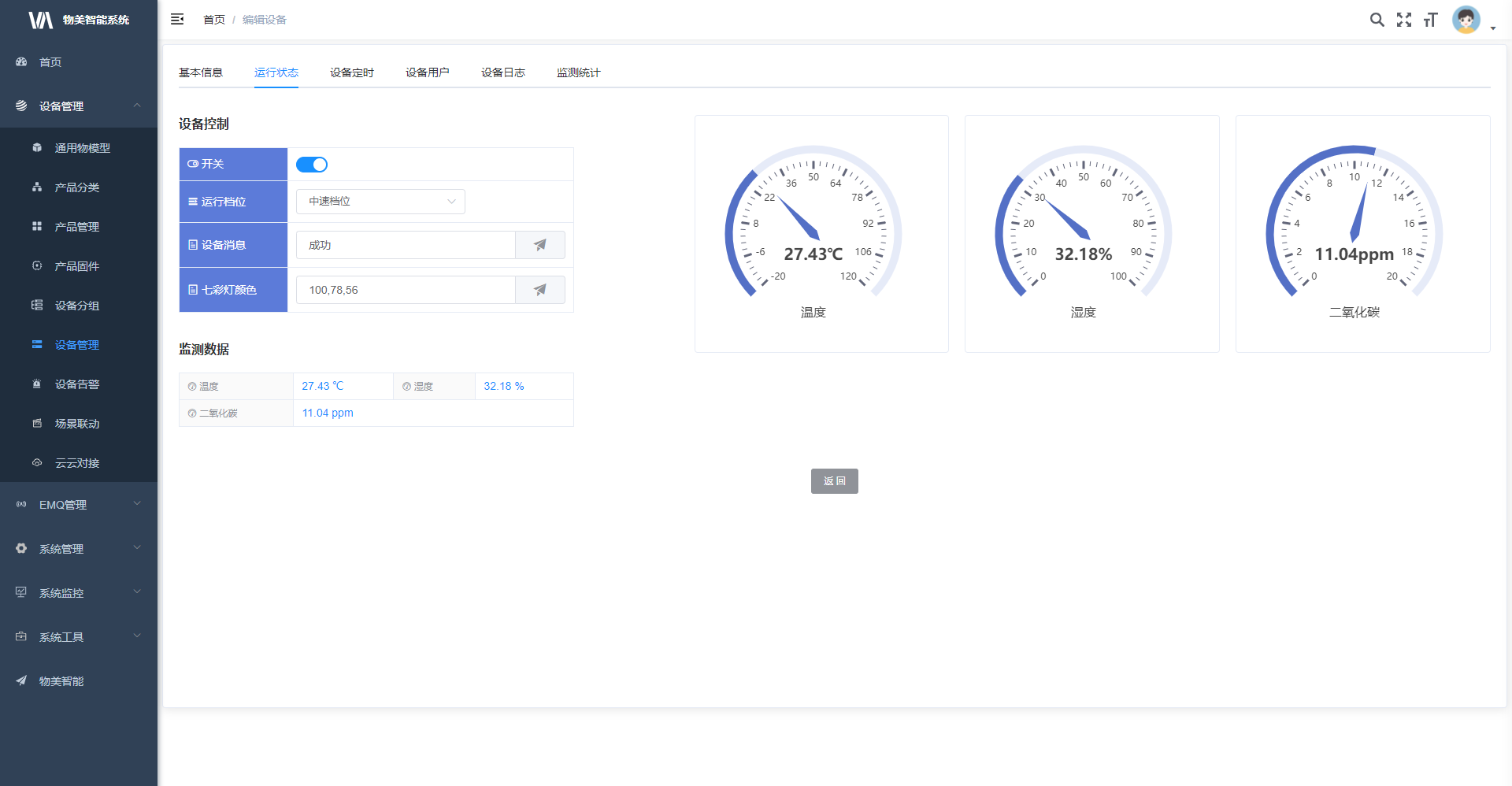Screen dimensions: 1512x786
Task: Send the 设备消息 with paper plane icon
Action: [x=539, y=245]
